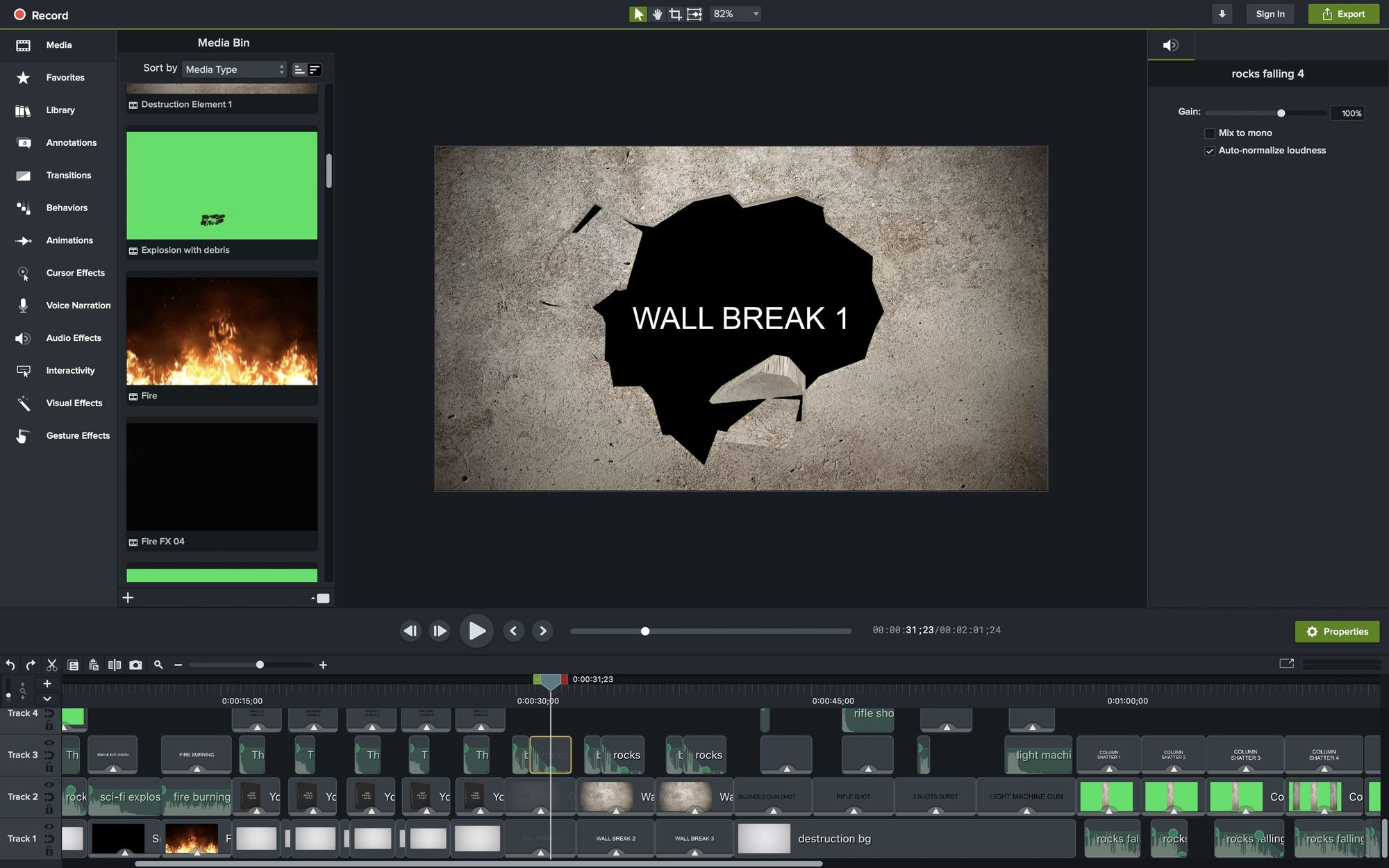The height and width of the screenshot is (868, 1389).
Task: Hide Track 2 with its eye icon
Action: (49, 784)
